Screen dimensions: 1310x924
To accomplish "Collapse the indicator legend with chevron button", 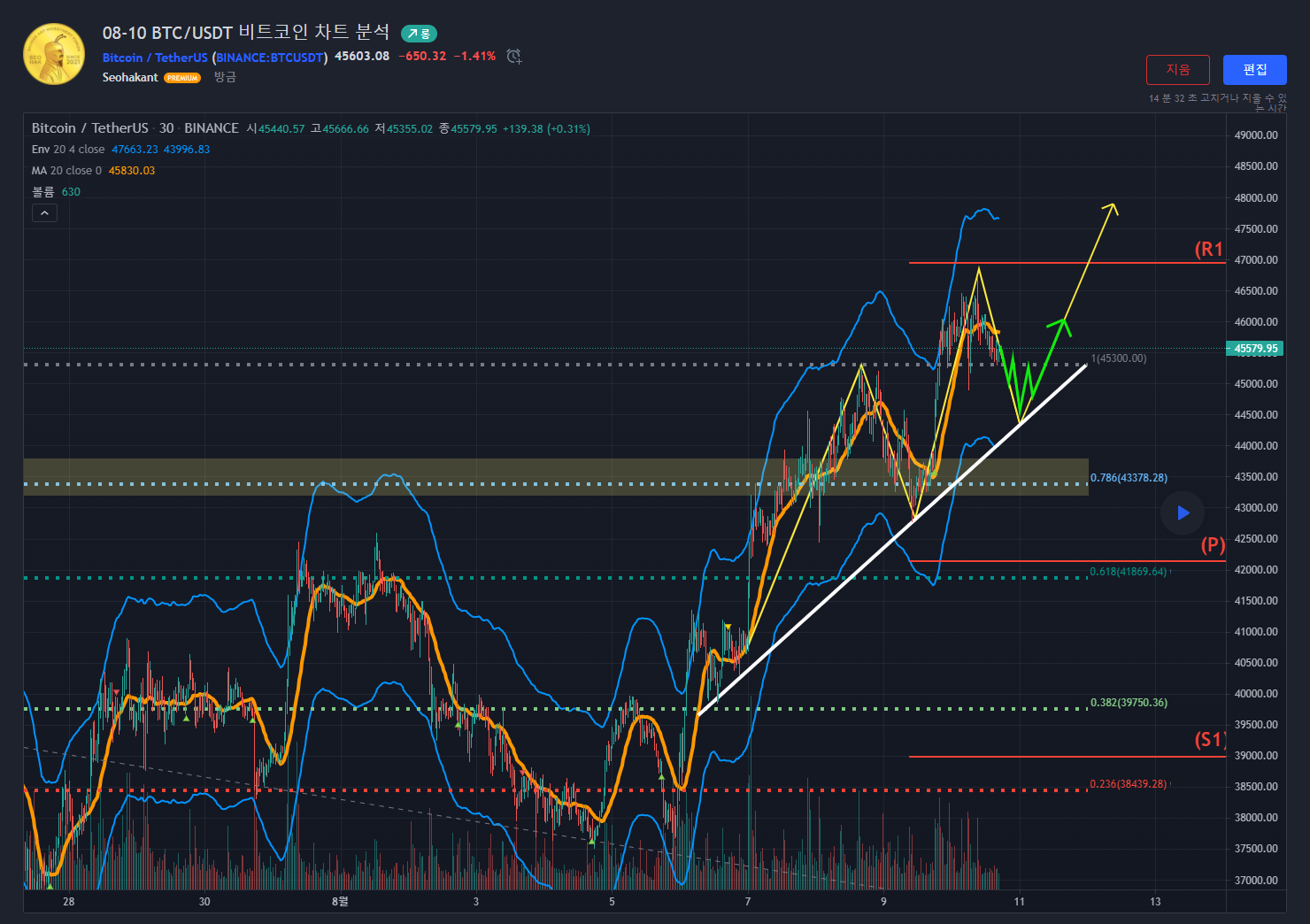I will (x=44, y=212).
